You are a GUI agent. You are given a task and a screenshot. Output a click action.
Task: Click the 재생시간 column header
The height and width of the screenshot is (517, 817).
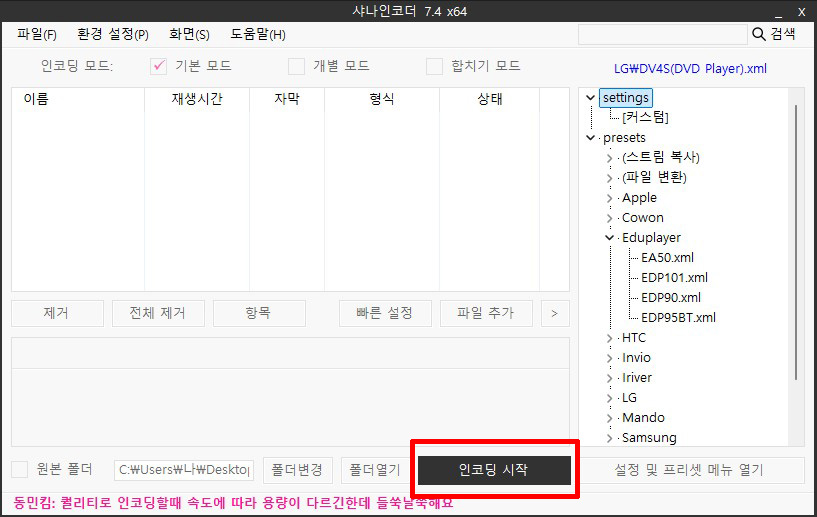click(197, 99)
